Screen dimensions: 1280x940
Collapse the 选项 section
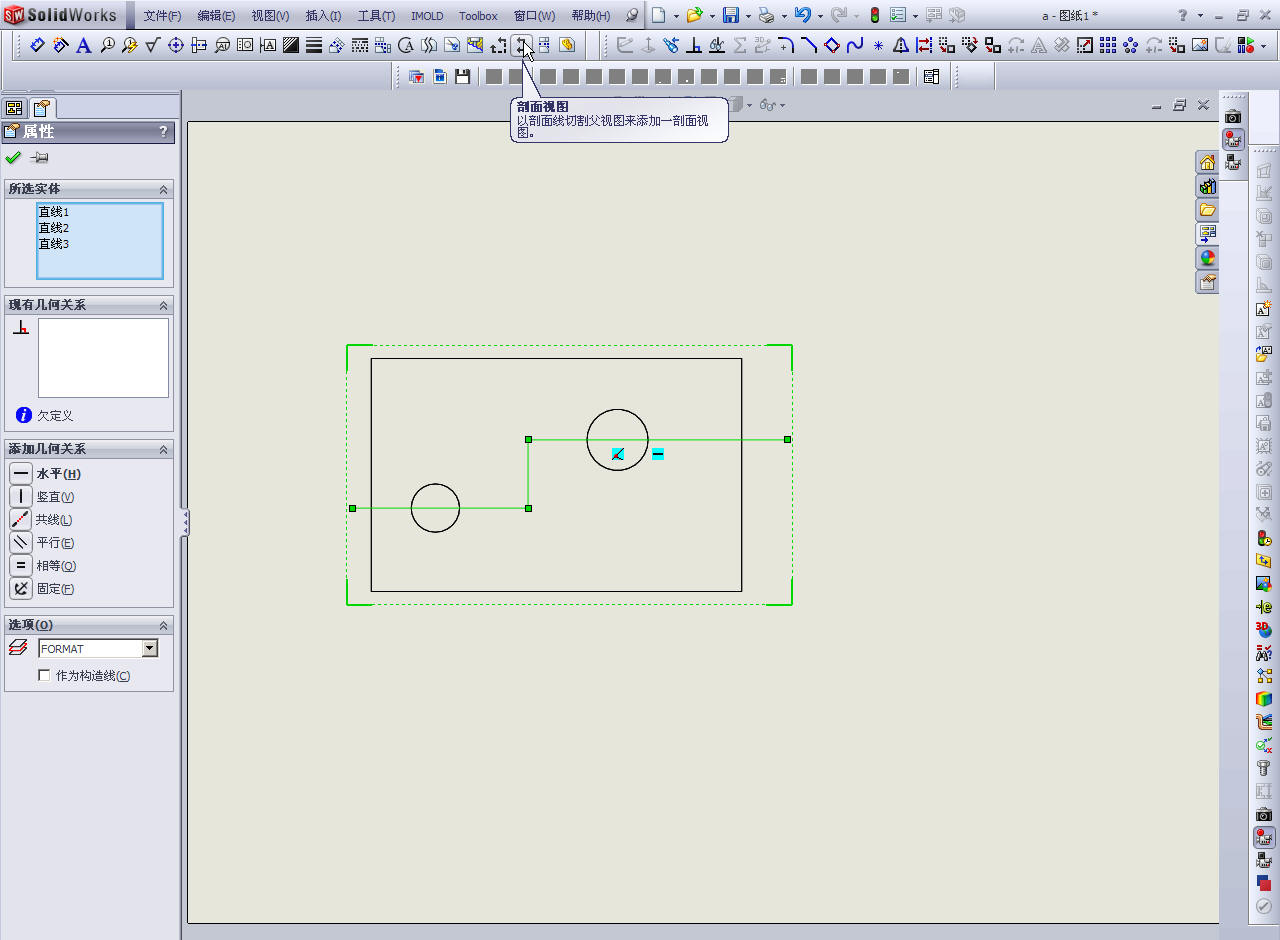(163, 625)
